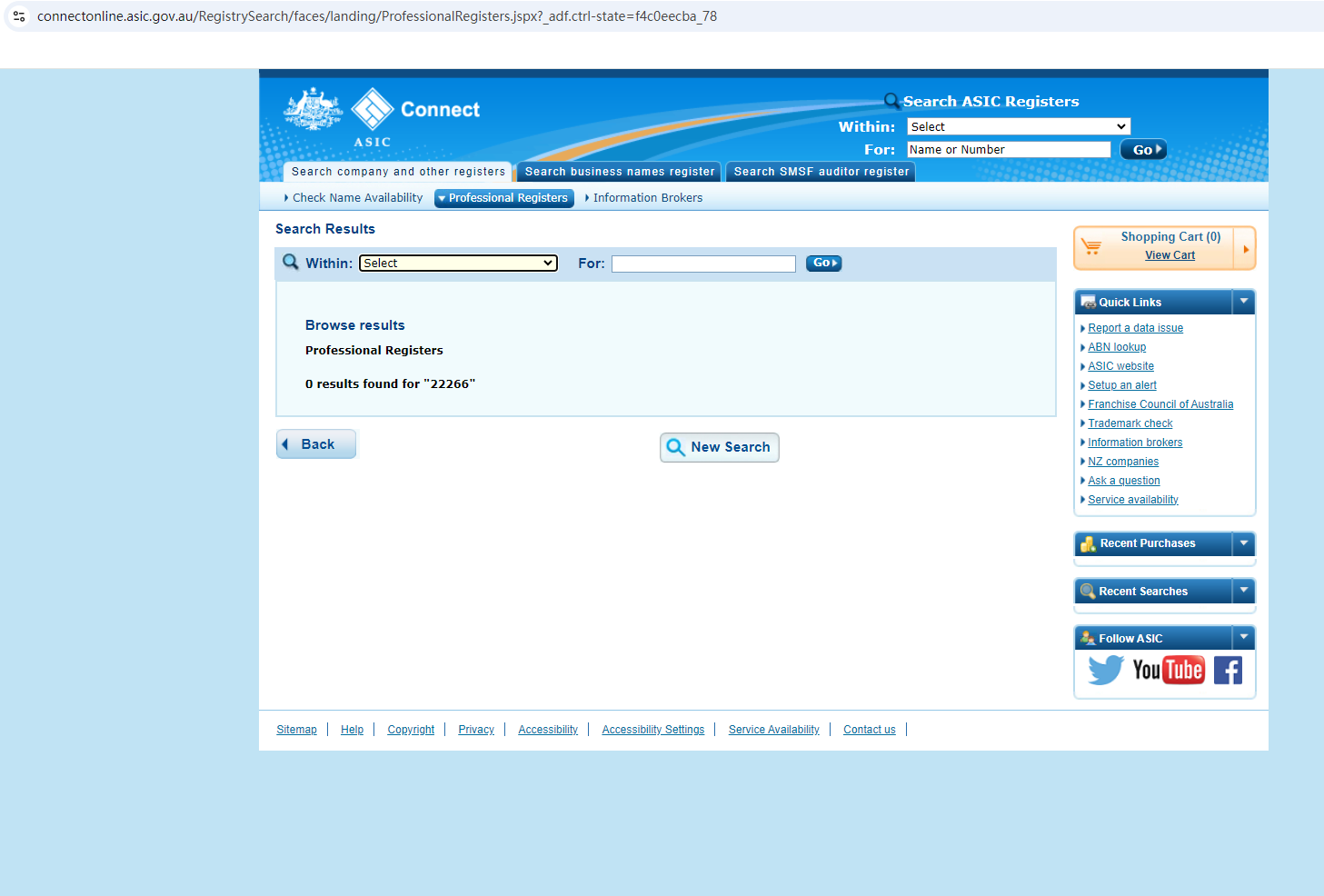The width and height of the screenshot is (1324, 896).
Task: Click the browser address bar URL
Action: point(377,16)
